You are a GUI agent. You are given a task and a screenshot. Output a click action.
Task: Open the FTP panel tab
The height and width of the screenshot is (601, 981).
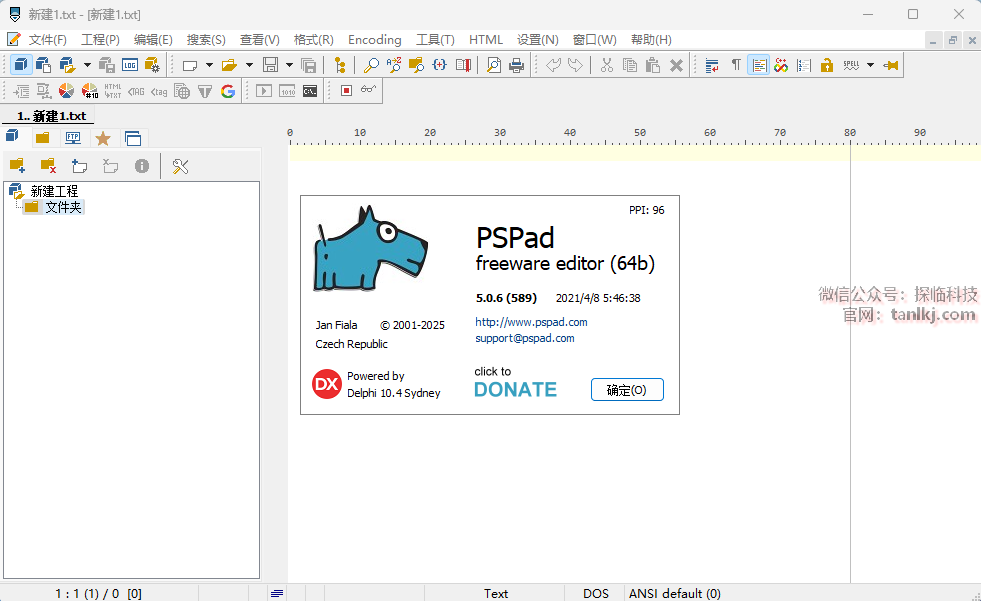pyautogui.click(x=73, y=138)
